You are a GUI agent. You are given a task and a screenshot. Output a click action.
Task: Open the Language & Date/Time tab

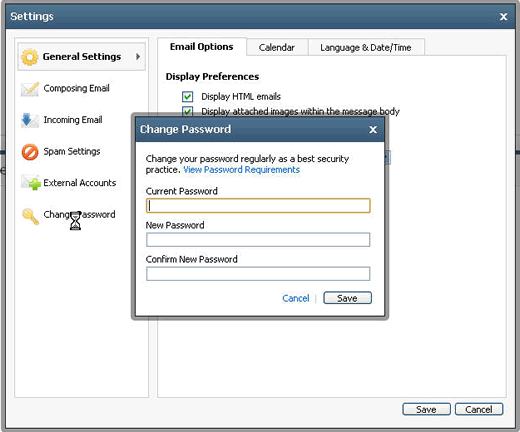366,48
